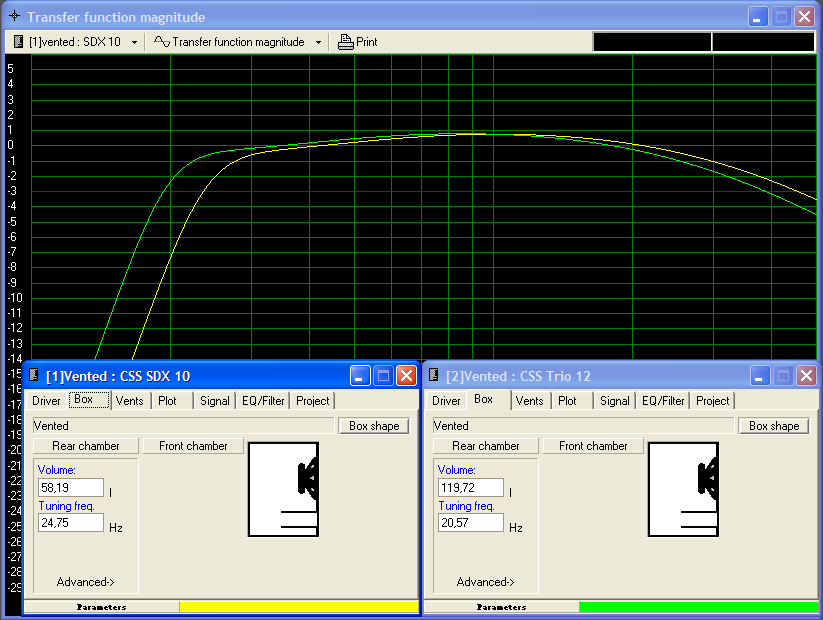The height and width of the screenshot is (620, 823).
Task: Open EQ/Filter tab in CSS Trio 12 window
Action: tap(663, 401)
